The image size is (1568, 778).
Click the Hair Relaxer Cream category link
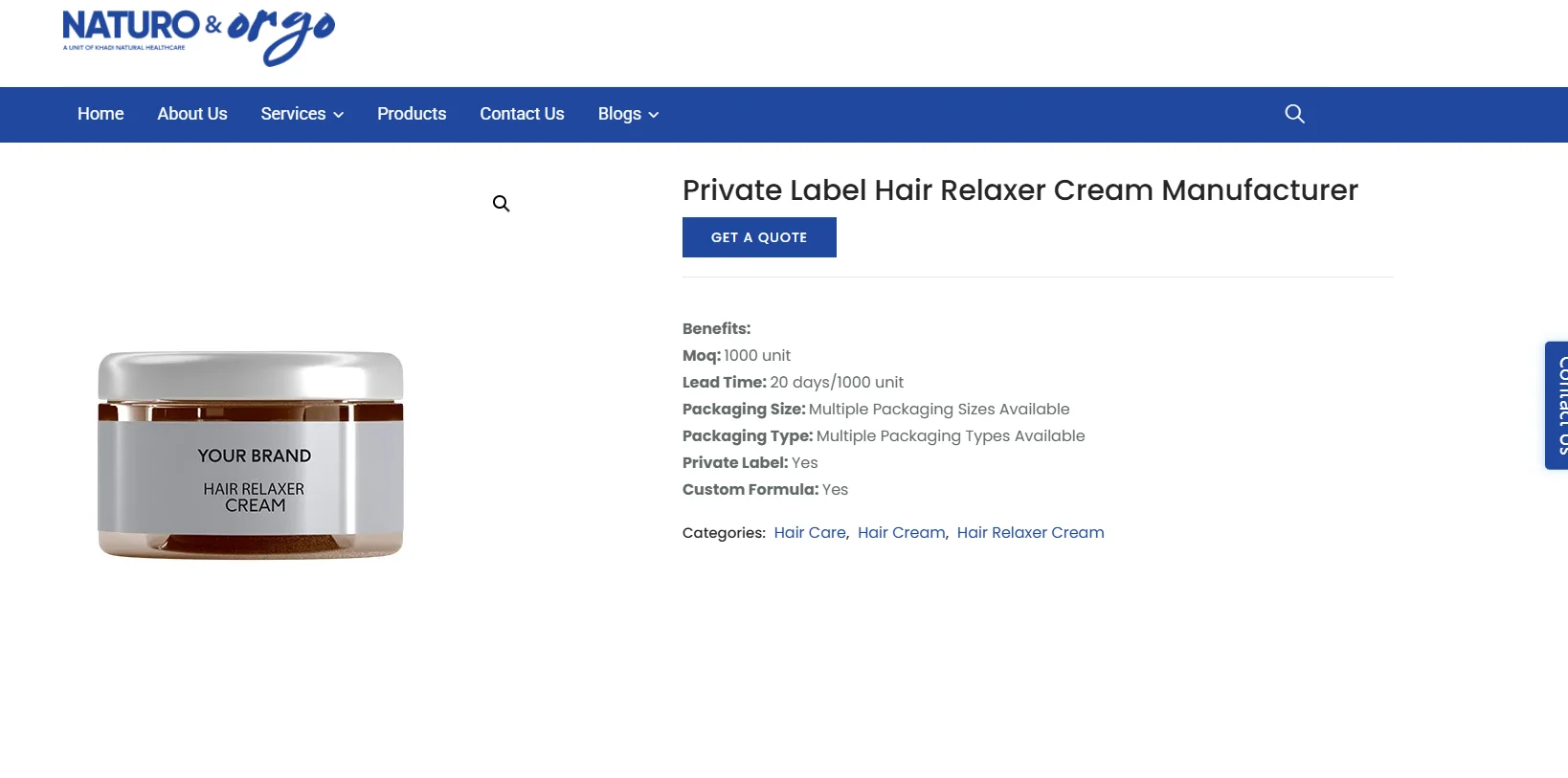coord(1030,532)
